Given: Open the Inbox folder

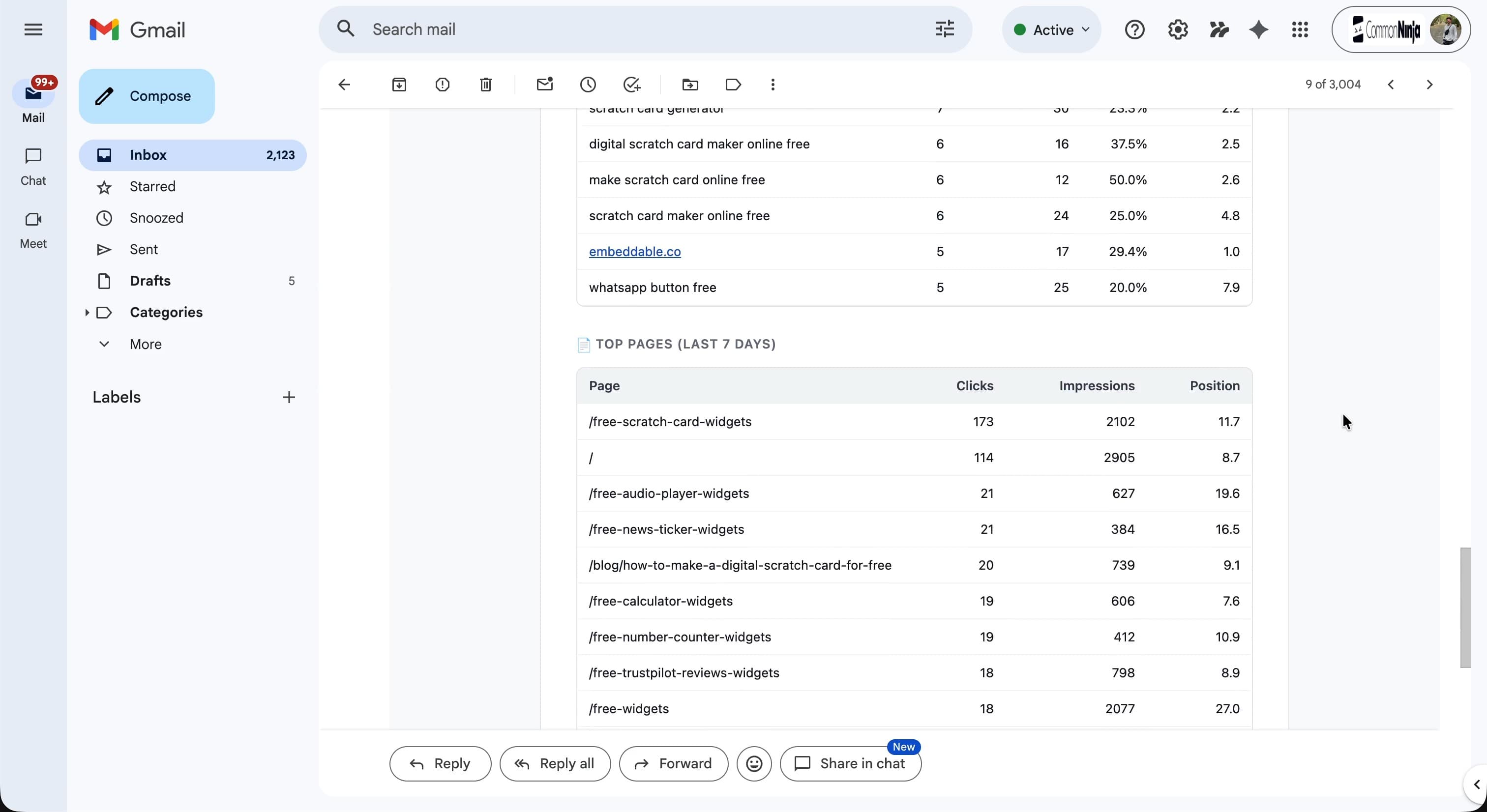Looking at the screenshot, I should 148,155.
